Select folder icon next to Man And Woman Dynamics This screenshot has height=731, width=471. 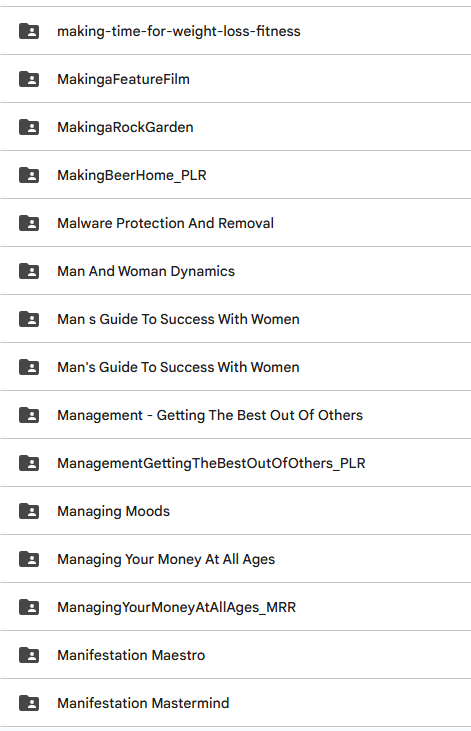click(x=29, y=271)
